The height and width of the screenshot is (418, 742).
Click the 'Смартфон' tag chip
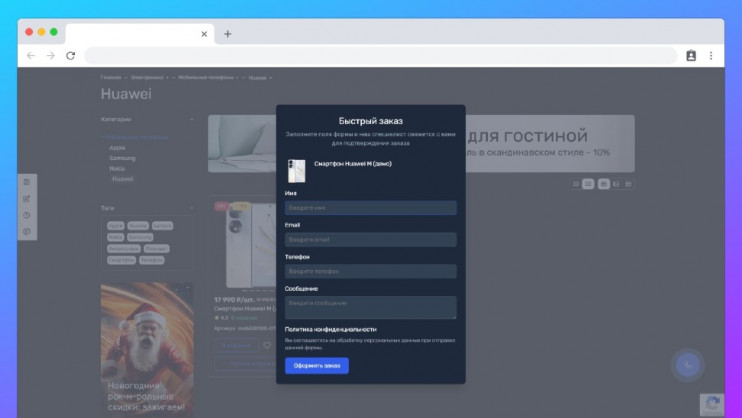[122, 260]
